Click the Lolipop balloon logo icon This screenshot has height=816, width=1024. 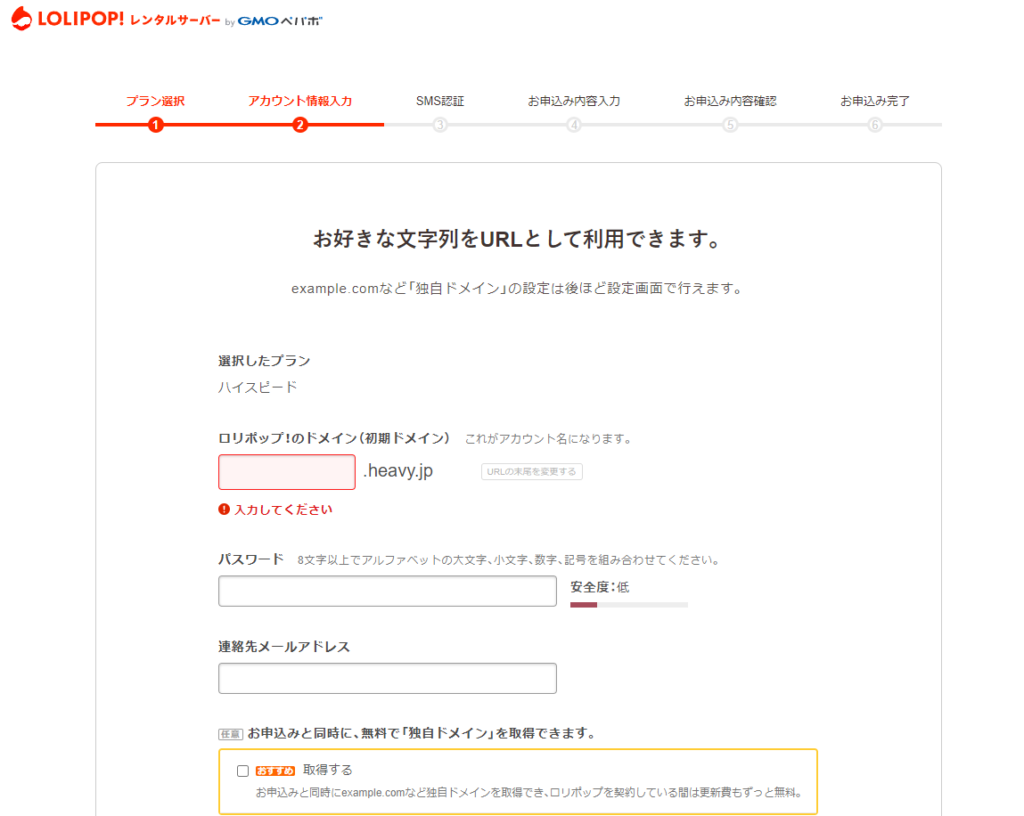click(22, 19)
